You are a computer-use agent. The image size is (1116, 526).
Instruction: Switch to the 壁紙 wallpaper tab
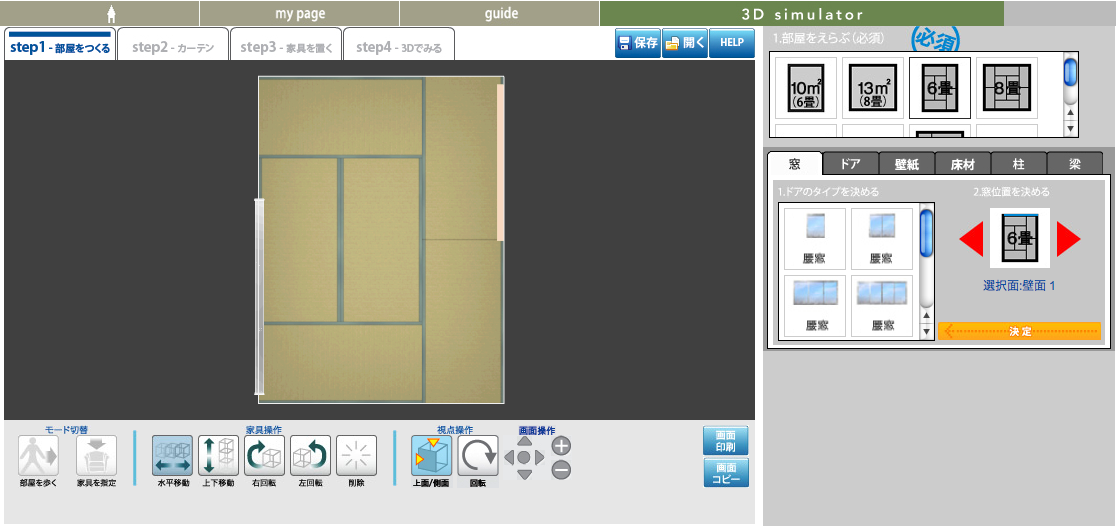(x=906, y=164)
